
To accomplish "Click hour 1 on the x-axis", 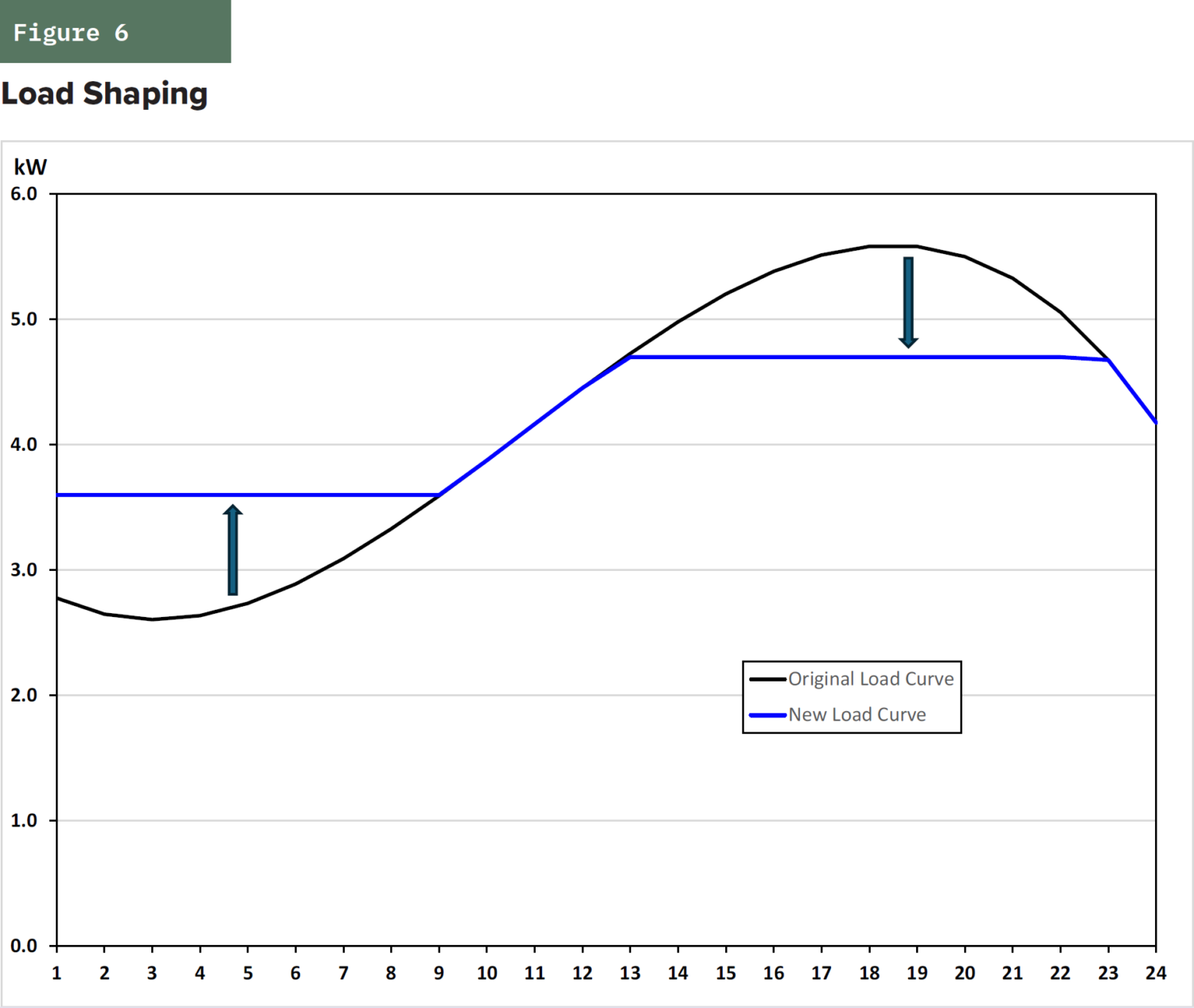I will [x=57, y=973].
